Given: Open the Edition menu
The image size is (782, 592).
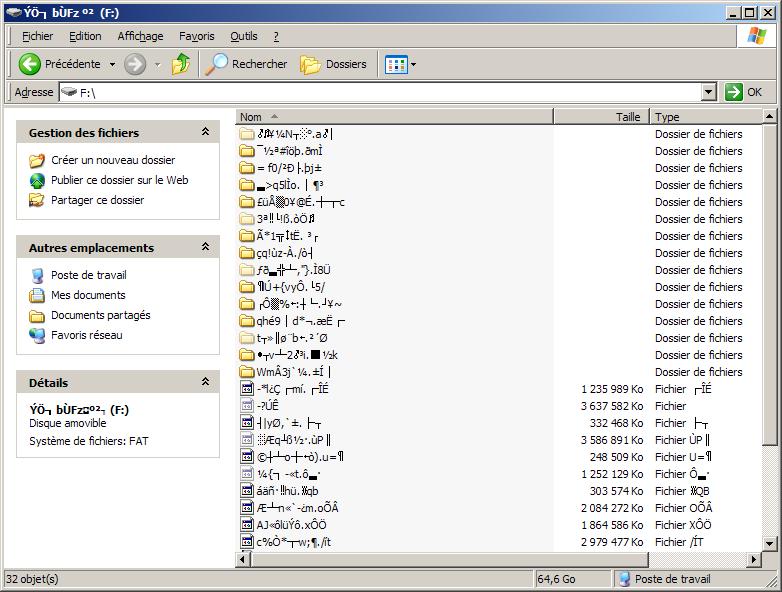Looking at the screenshot, I should pos(85,36).
